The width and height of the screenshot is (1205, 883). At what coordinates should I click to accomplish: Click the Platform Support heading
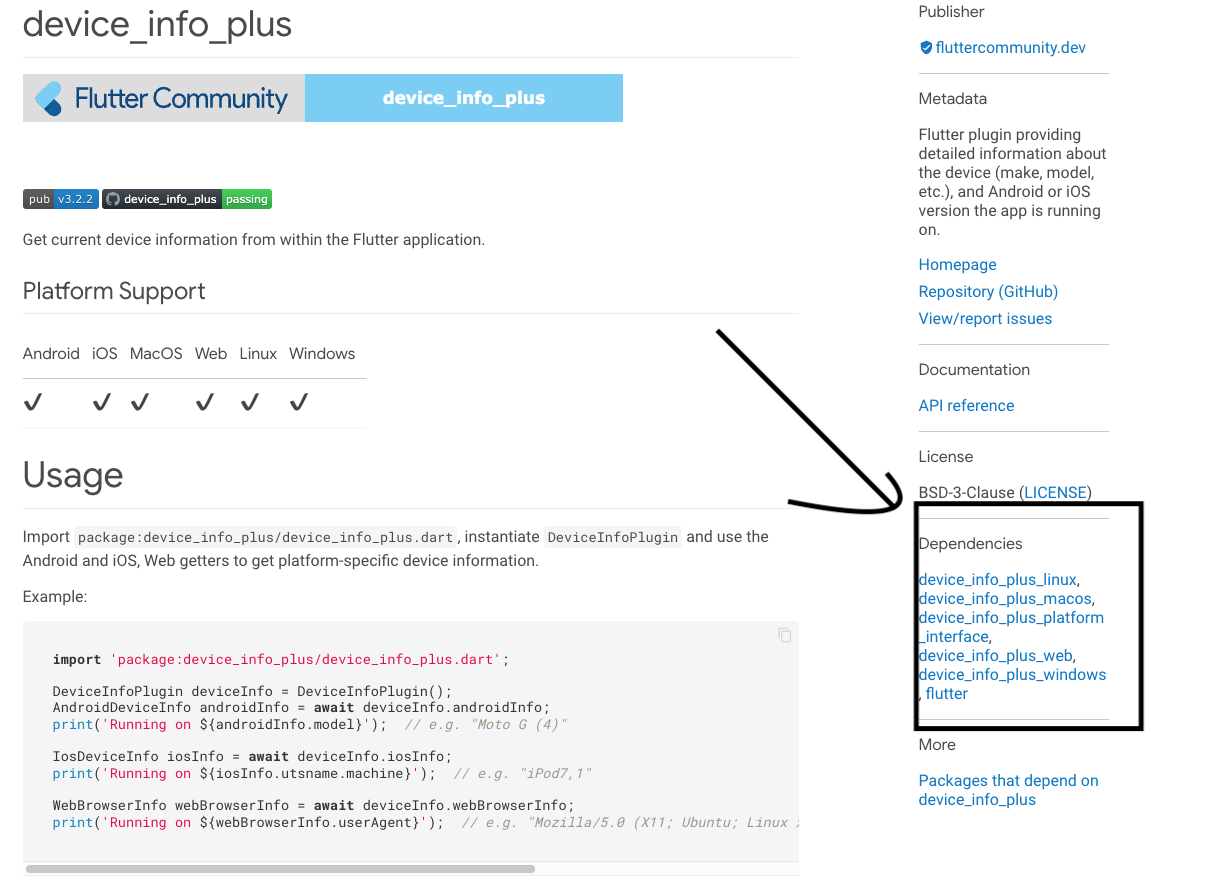point(114,291)
